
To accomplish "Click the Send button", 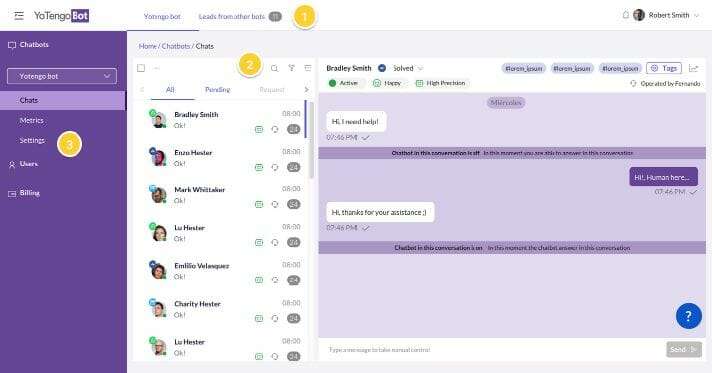I will point(684,349).
